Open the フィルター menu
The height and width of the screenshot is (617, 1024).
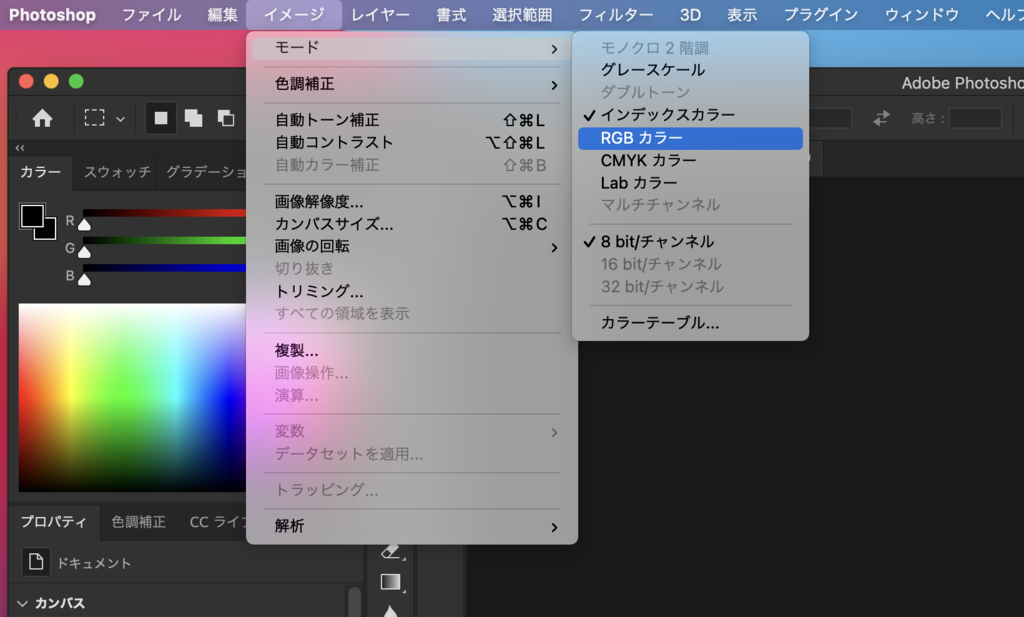click(616, 14)
